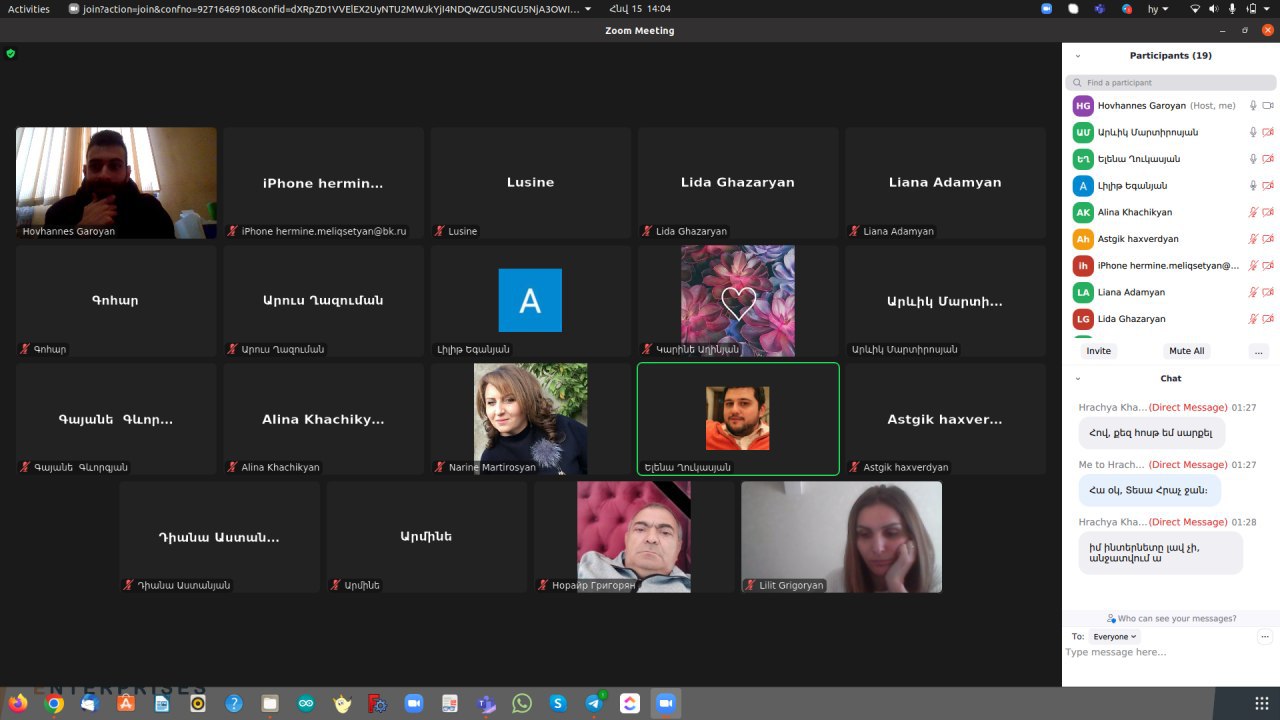1280x720 pixels.
Task: Click Zoom tray icon in top bar
Action: point(1047,8)
